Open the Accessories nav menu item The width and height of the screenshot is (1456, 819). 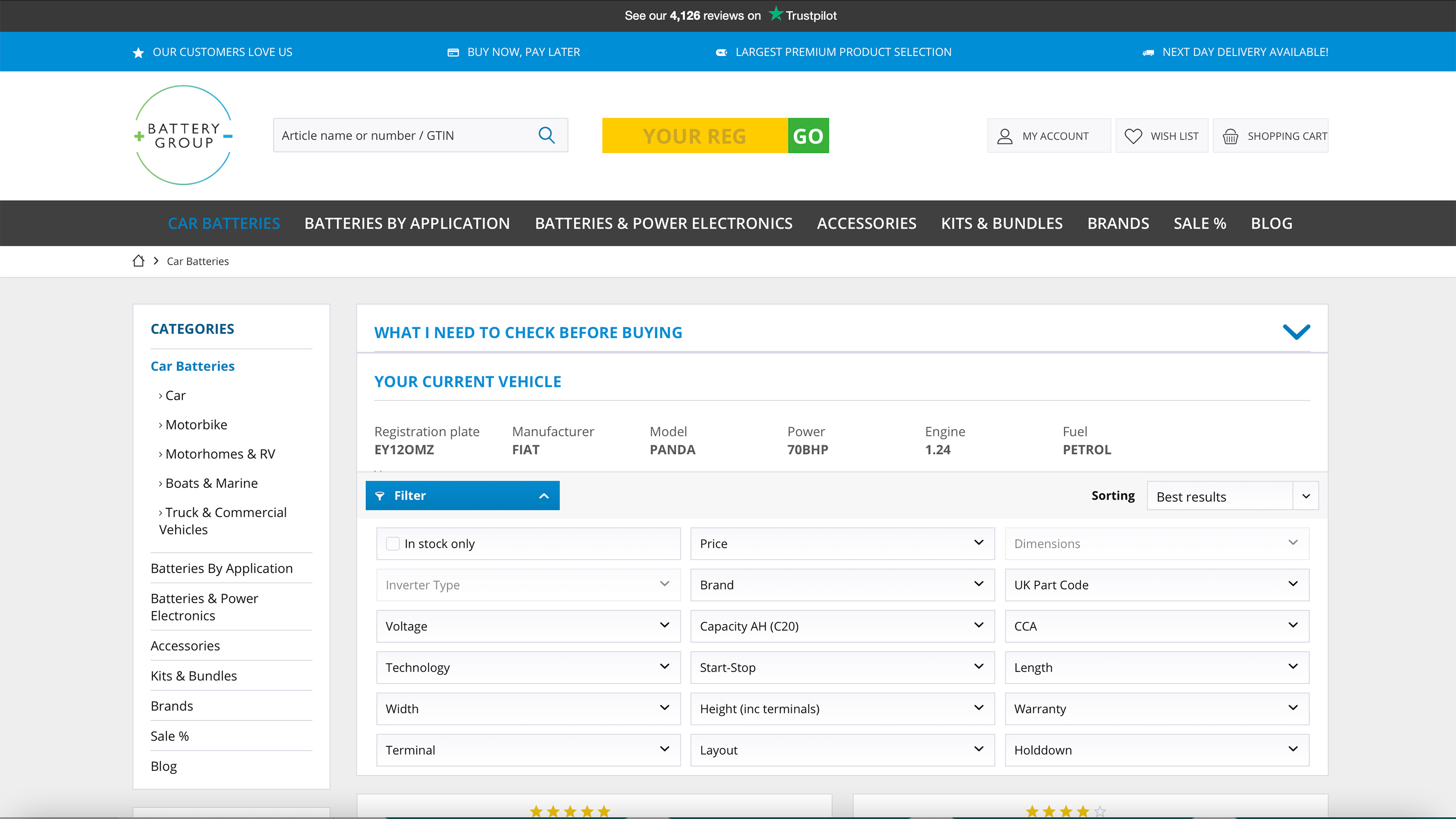coord(866,223)
